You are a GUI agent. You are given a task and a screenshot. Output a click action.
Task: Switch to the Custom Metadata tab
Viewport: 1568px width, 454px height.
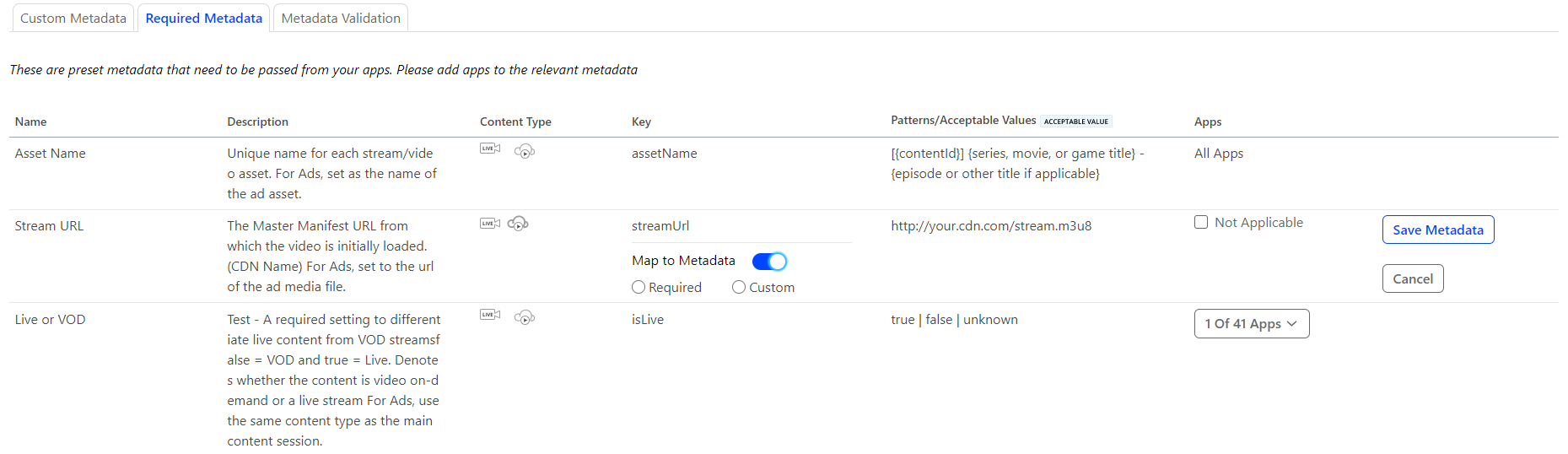[x=73, y=19]
